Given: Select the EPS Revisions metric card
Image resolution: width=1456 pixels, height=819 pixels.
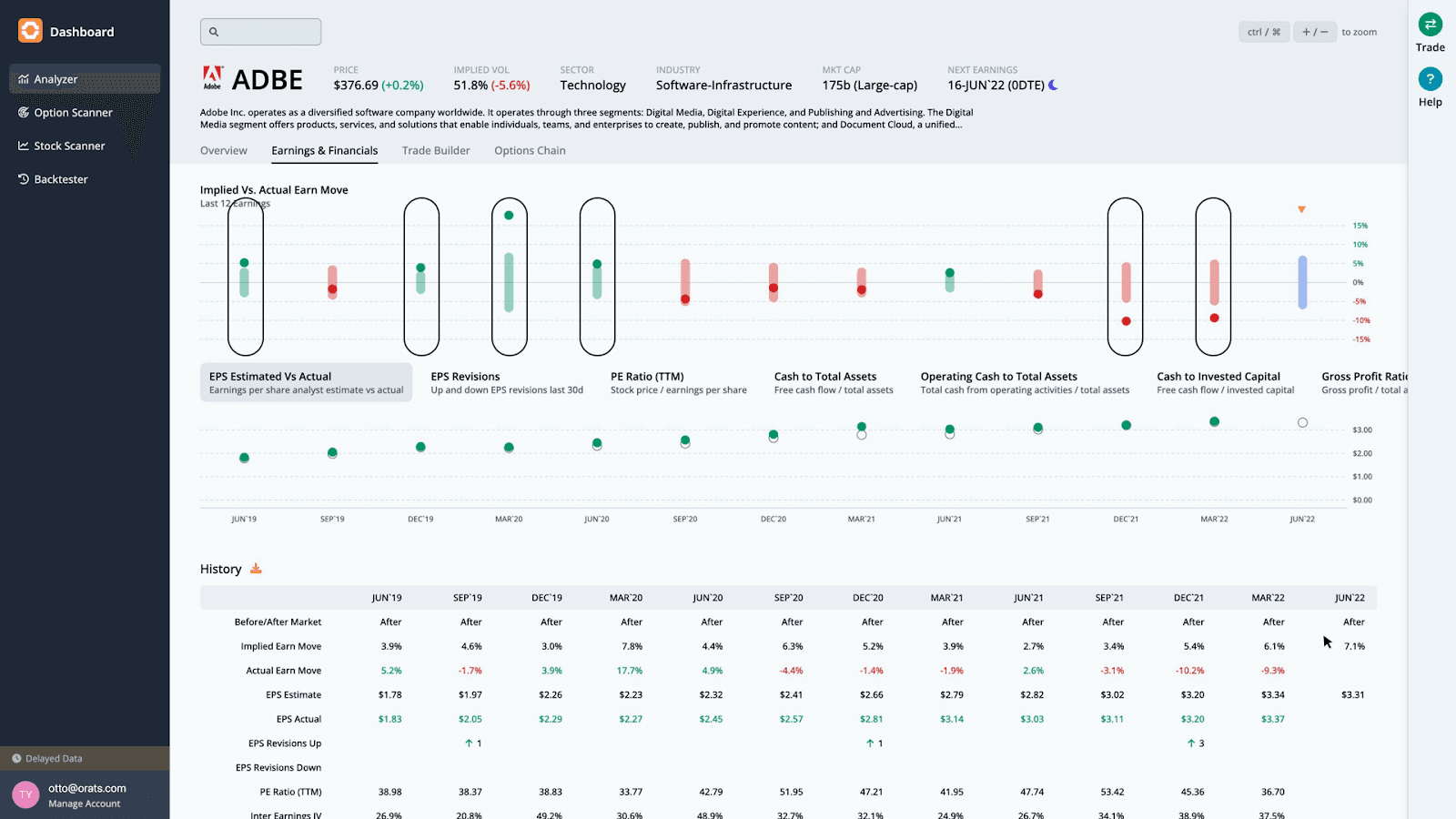Looking at the screenshot, I should [x=507, y=382].
